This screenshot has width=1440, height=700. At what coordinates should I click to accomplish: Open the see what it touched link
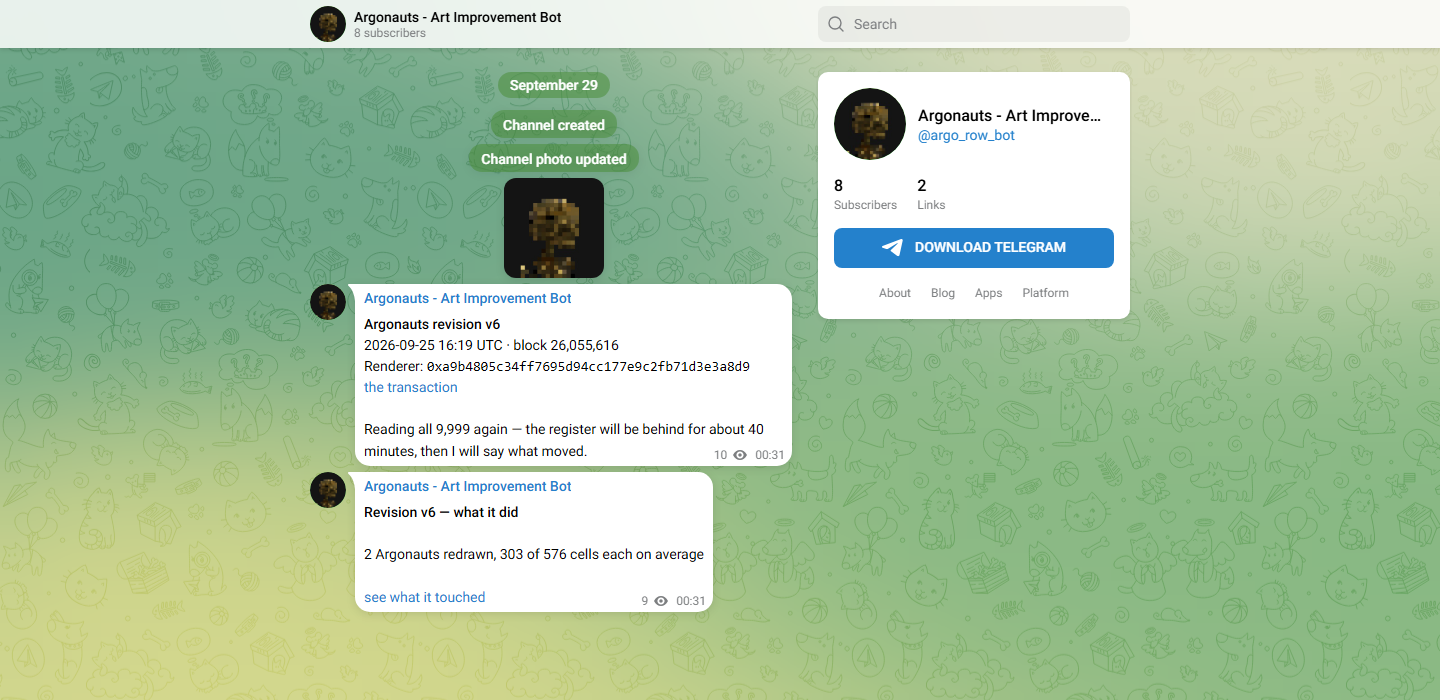point(425,597)
